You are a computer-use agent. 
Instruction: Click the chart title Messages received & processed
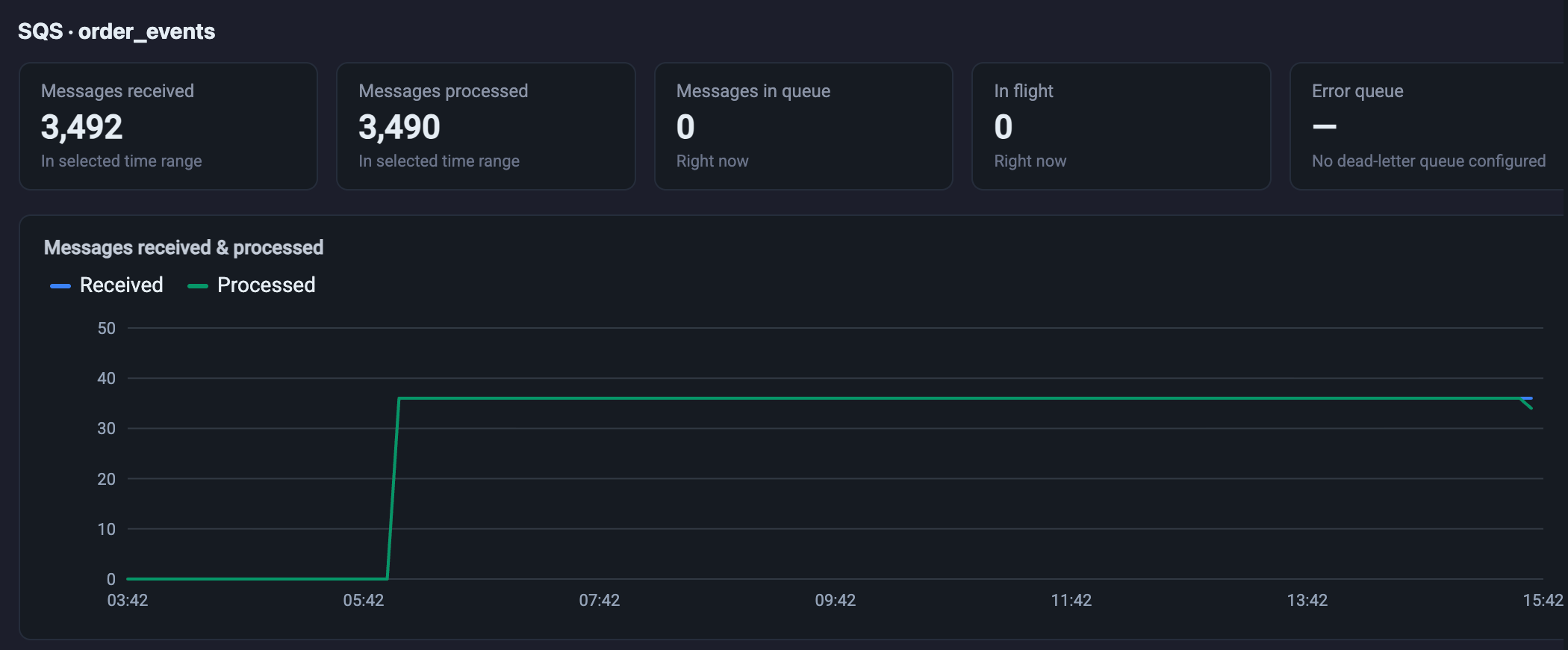(184, 247)
